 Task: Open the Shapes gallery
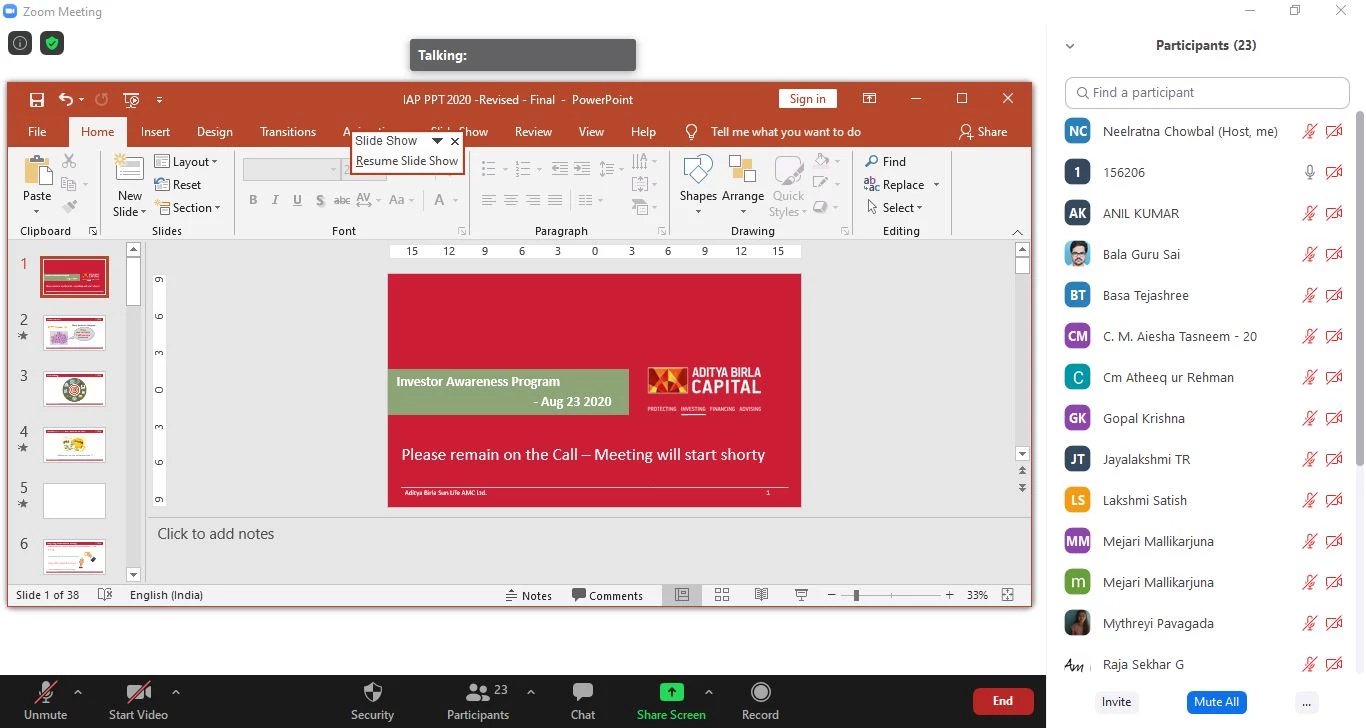[x=698, y=184]
